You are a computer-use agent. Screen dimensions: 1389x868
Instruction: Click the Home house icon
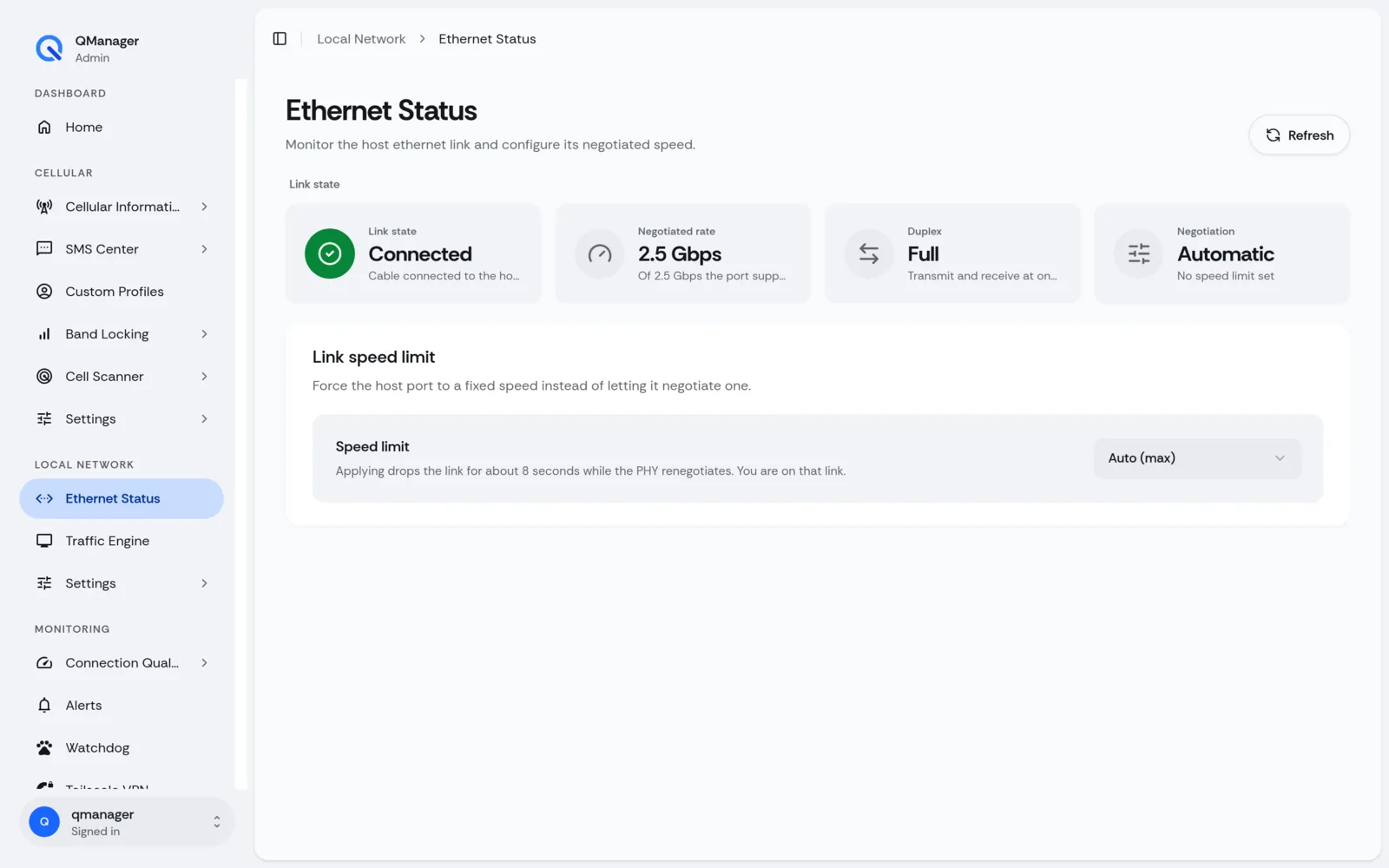[x=44, y=127]
